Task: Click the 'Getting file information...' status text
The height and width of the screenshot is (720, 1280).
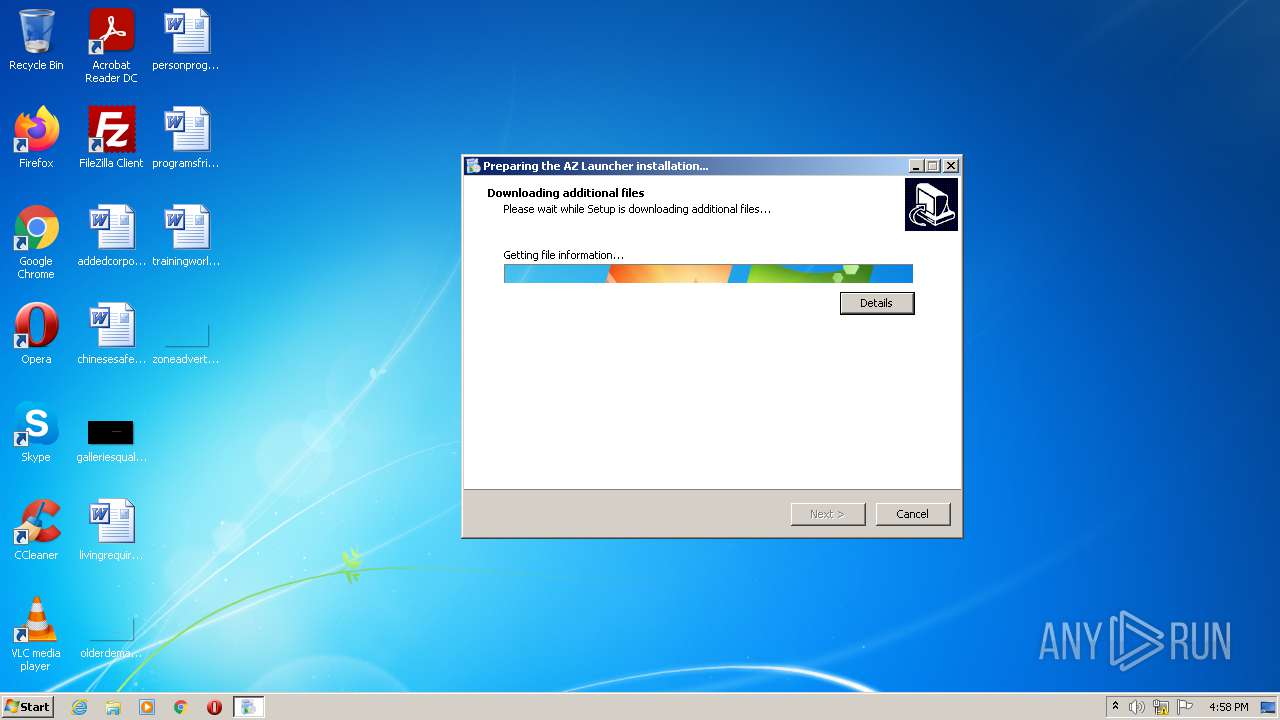Action: pyautogui.click(x=563, y=255)
